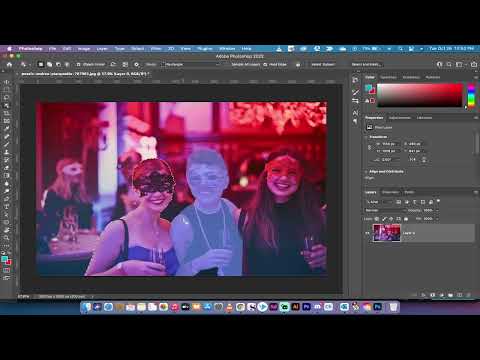Choose New Selection mode icon
Screen dimensions: 480x360
[x=41, y=64]
